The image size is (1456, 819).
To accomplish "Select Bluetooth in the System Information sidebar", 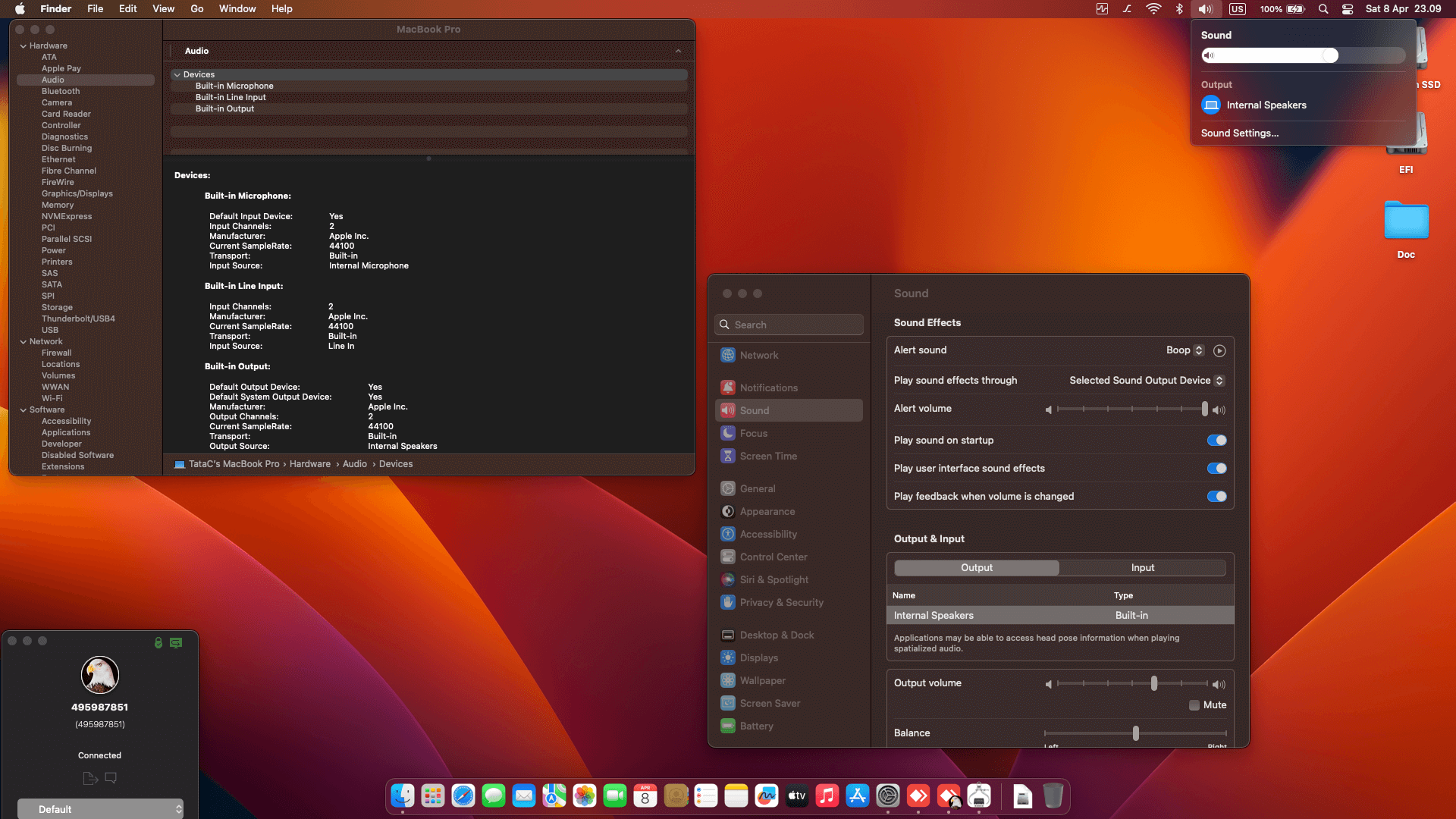I will pyautogui.click(x=61, y=92).
